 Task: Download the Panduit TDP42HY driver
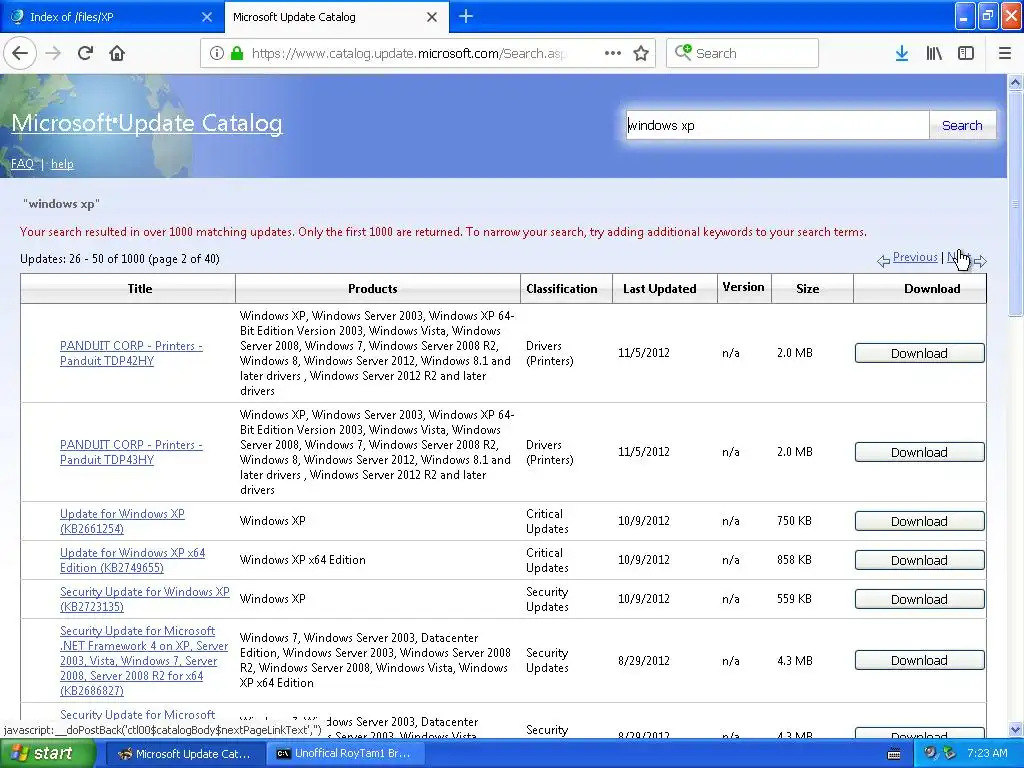(x=920, y=353)
